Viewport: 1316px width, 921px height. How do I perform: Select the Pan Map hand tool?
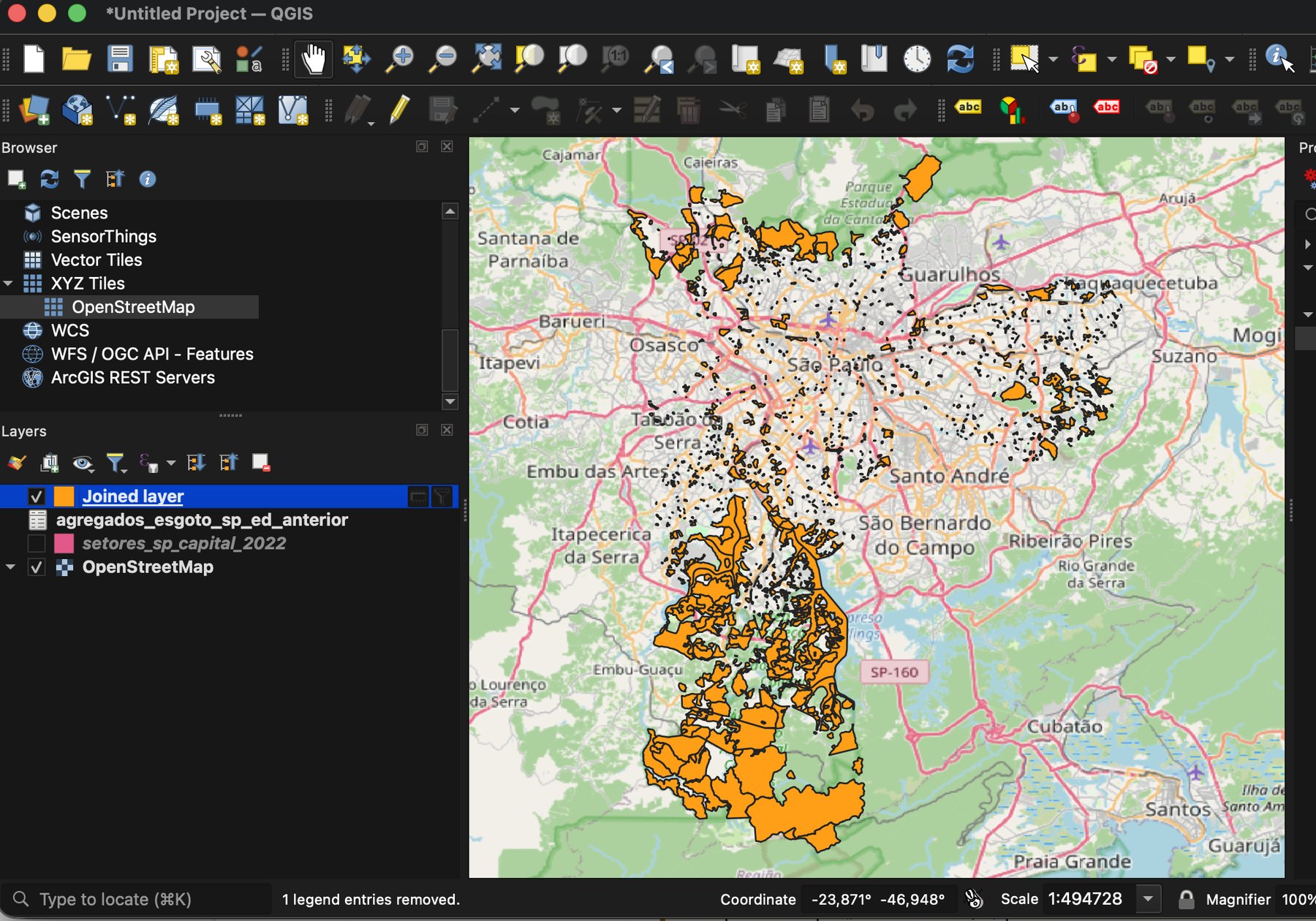314,58
